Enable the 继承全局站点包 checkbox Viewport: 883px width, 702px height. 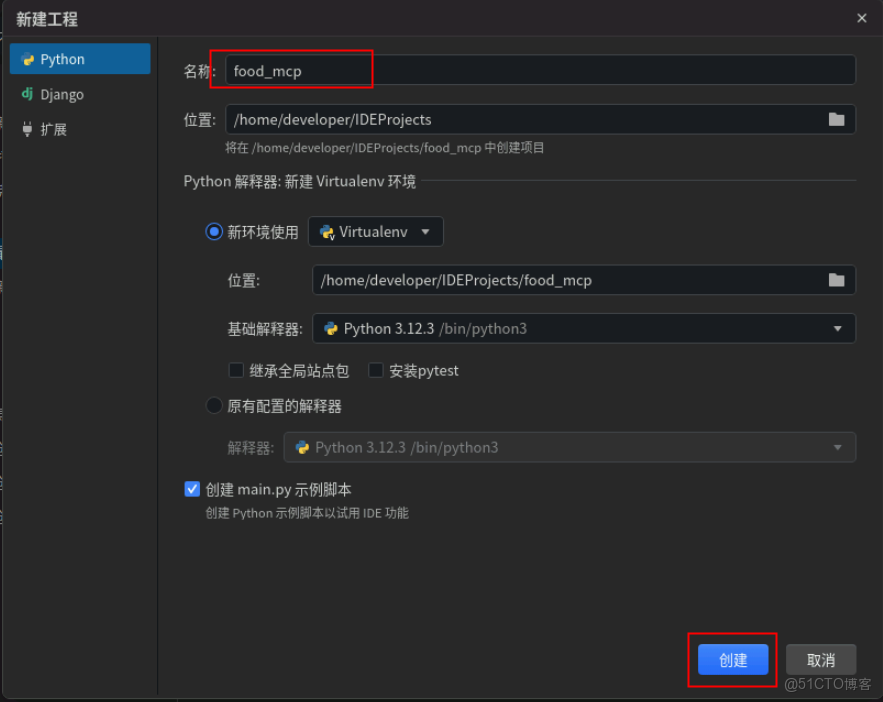click(235, 370)
